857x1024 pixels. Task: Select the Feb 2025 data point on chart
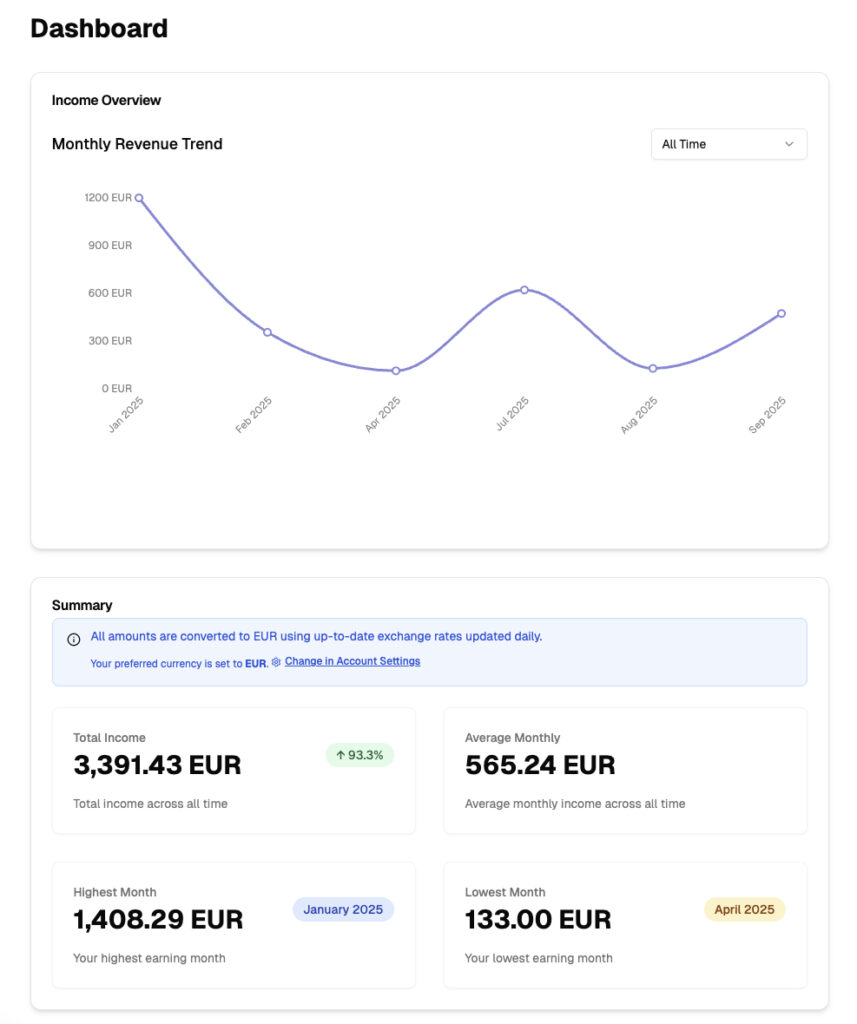tap(267, 332)
